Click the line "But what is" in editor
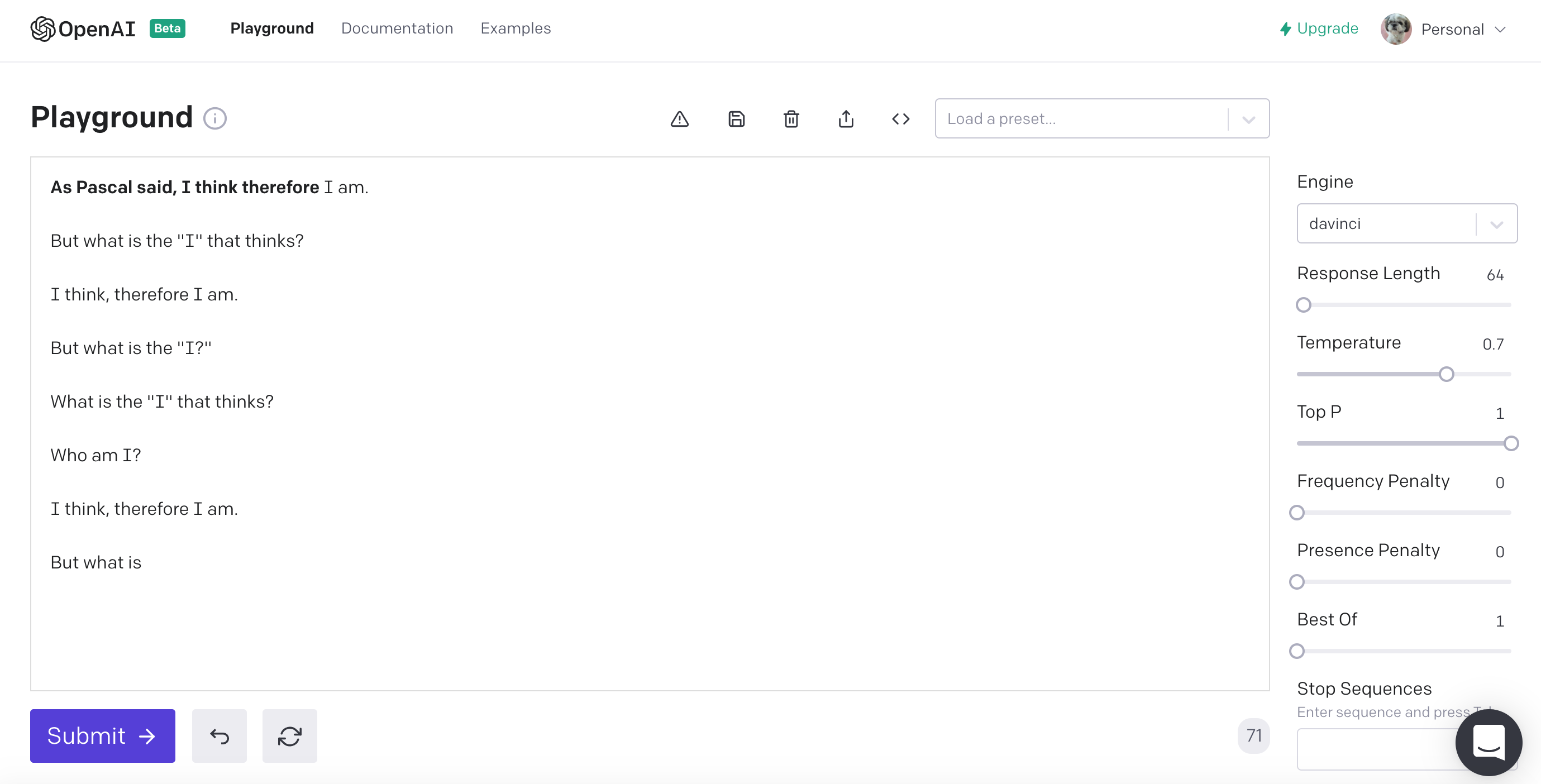Image resolution: width=1541 pixels, height=784 pixels. (x=96, y=562)
